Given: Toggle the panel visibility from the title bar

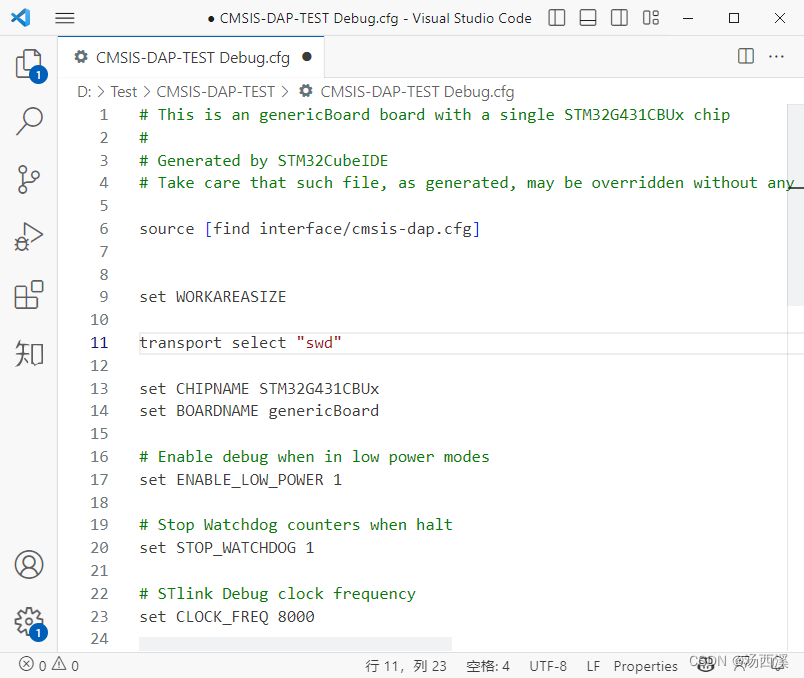Looking at the screenshot, I should (x=587, y=17).
